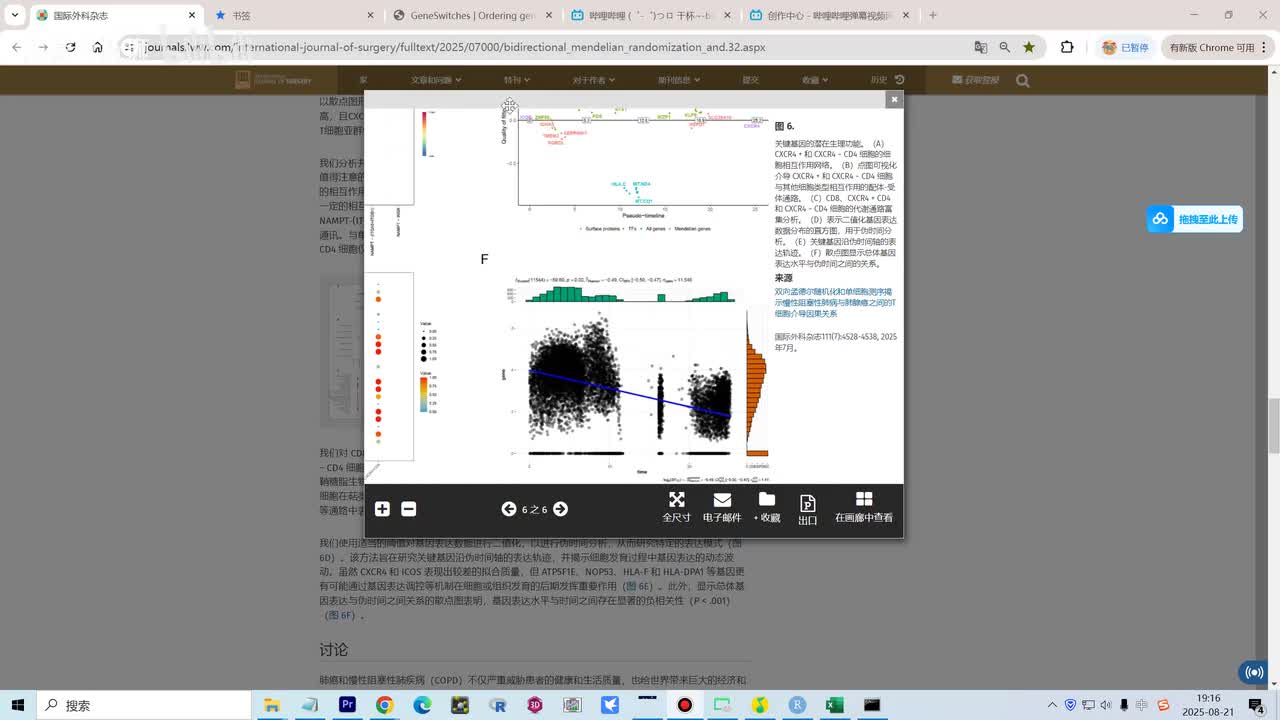1280x720 pixels.
Task: Close the 国际外科杂志 tab
Action: [192, 16]
